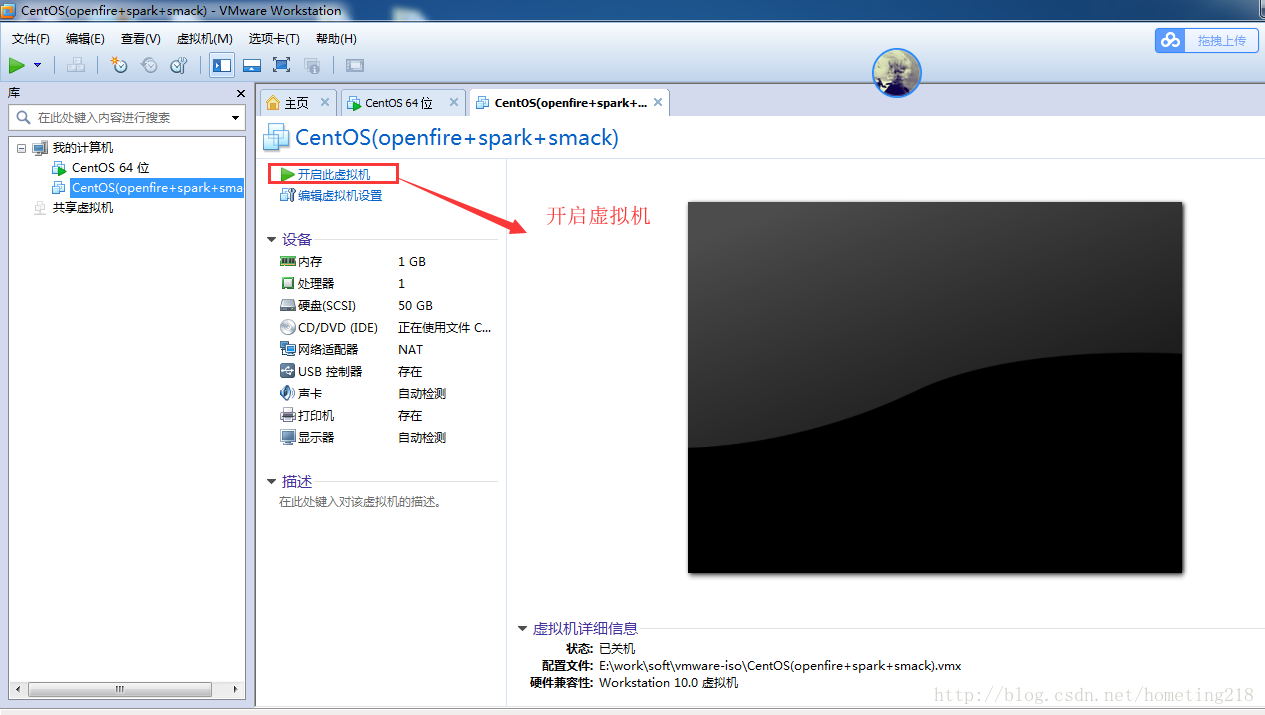Close the 库 library panel
Image resolution: width=1265 pixels, height=715 pixels.
240,93
